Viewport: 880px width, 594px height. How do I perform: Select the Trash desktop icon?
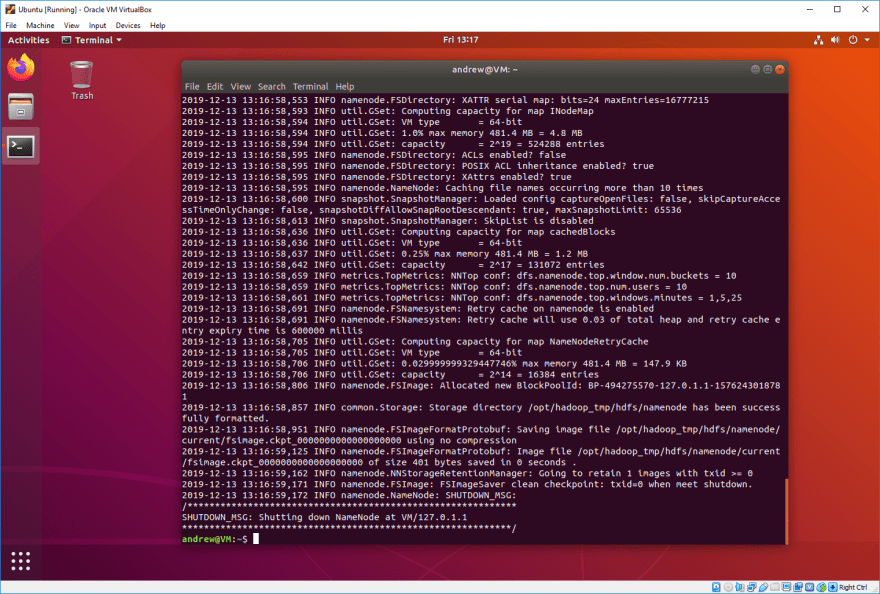pos(82,80)
